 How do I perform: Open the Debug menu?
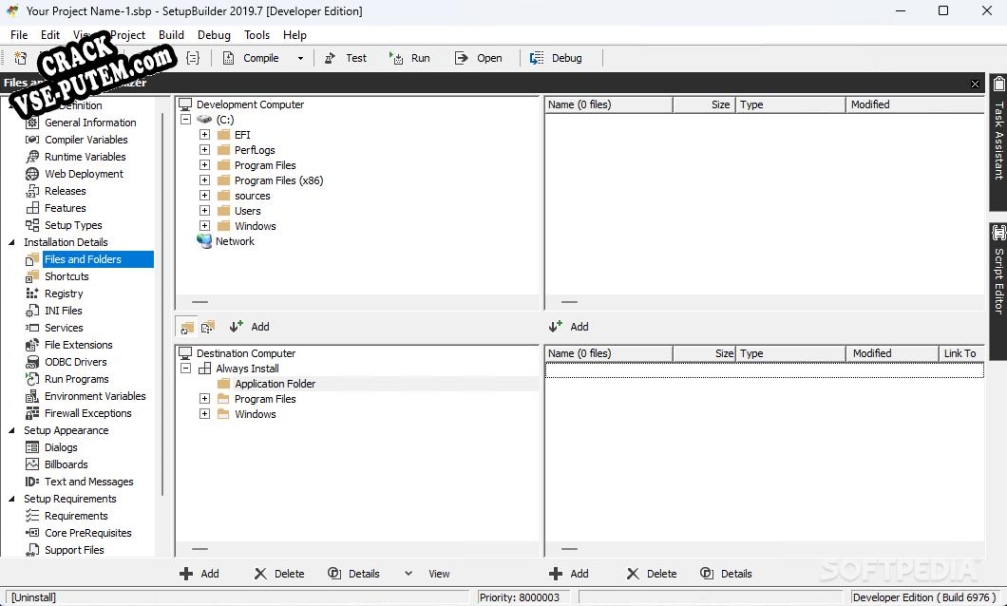click(x=214, y=35)
